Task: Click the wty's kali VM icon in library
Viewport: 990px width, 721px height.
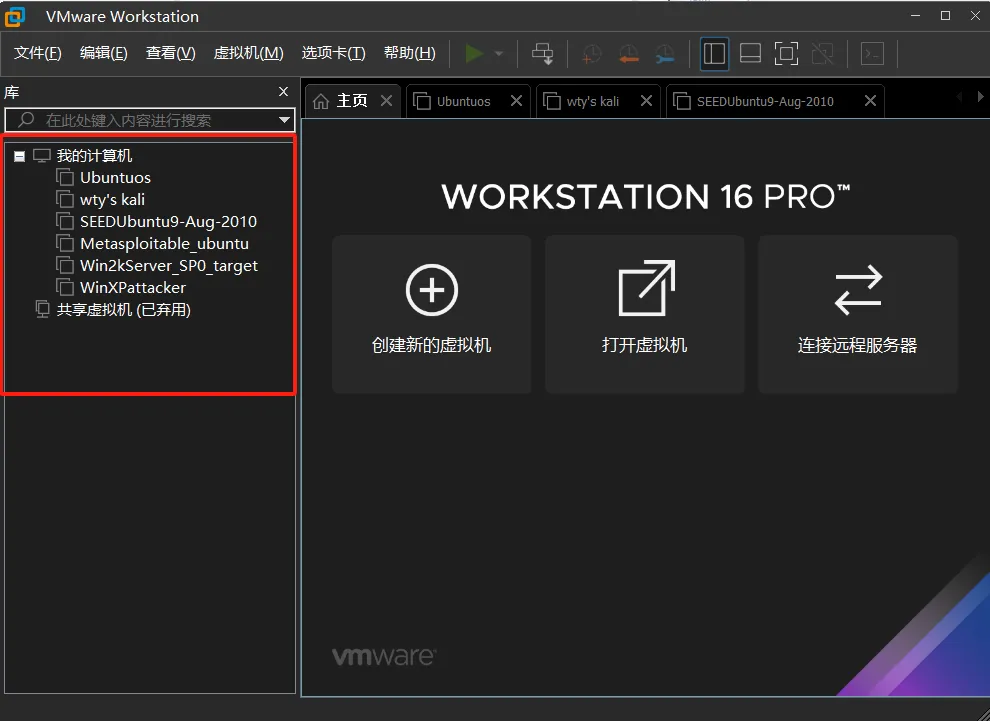Action: 65,200
